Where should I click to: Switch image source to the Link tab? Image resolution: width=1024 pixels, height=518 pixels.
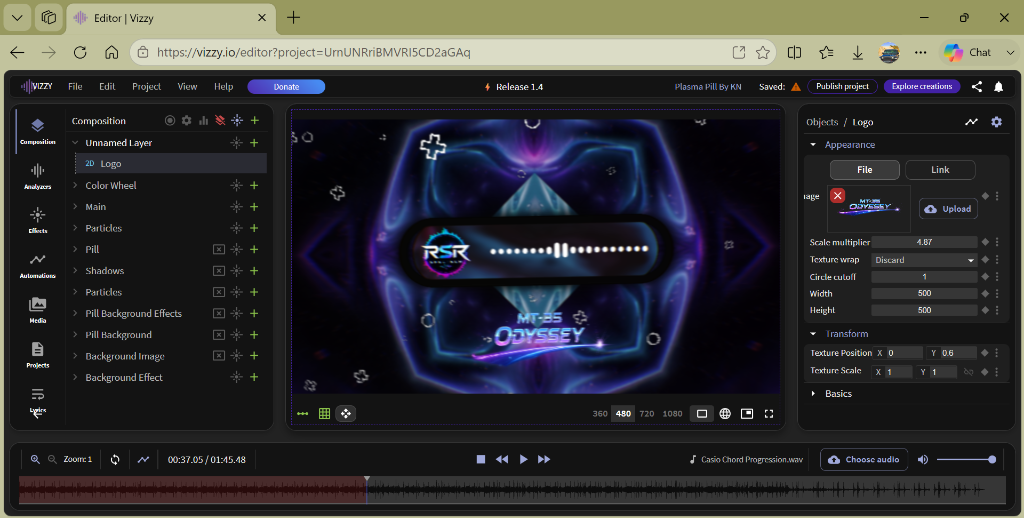point(940,169)
